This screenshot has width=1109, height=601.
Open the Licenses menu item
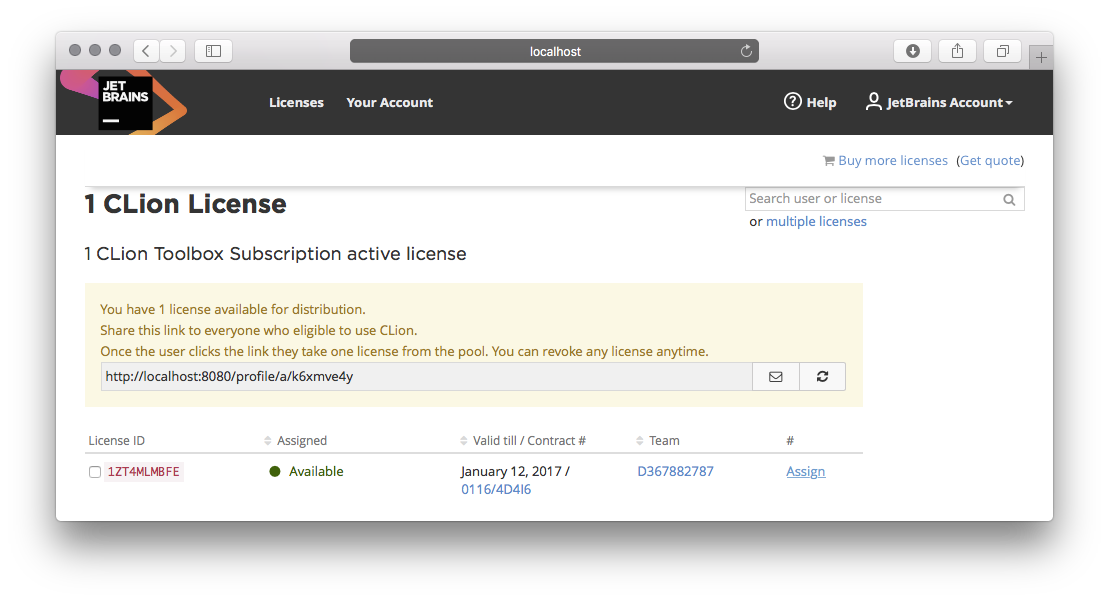click(x=296, y=102)
